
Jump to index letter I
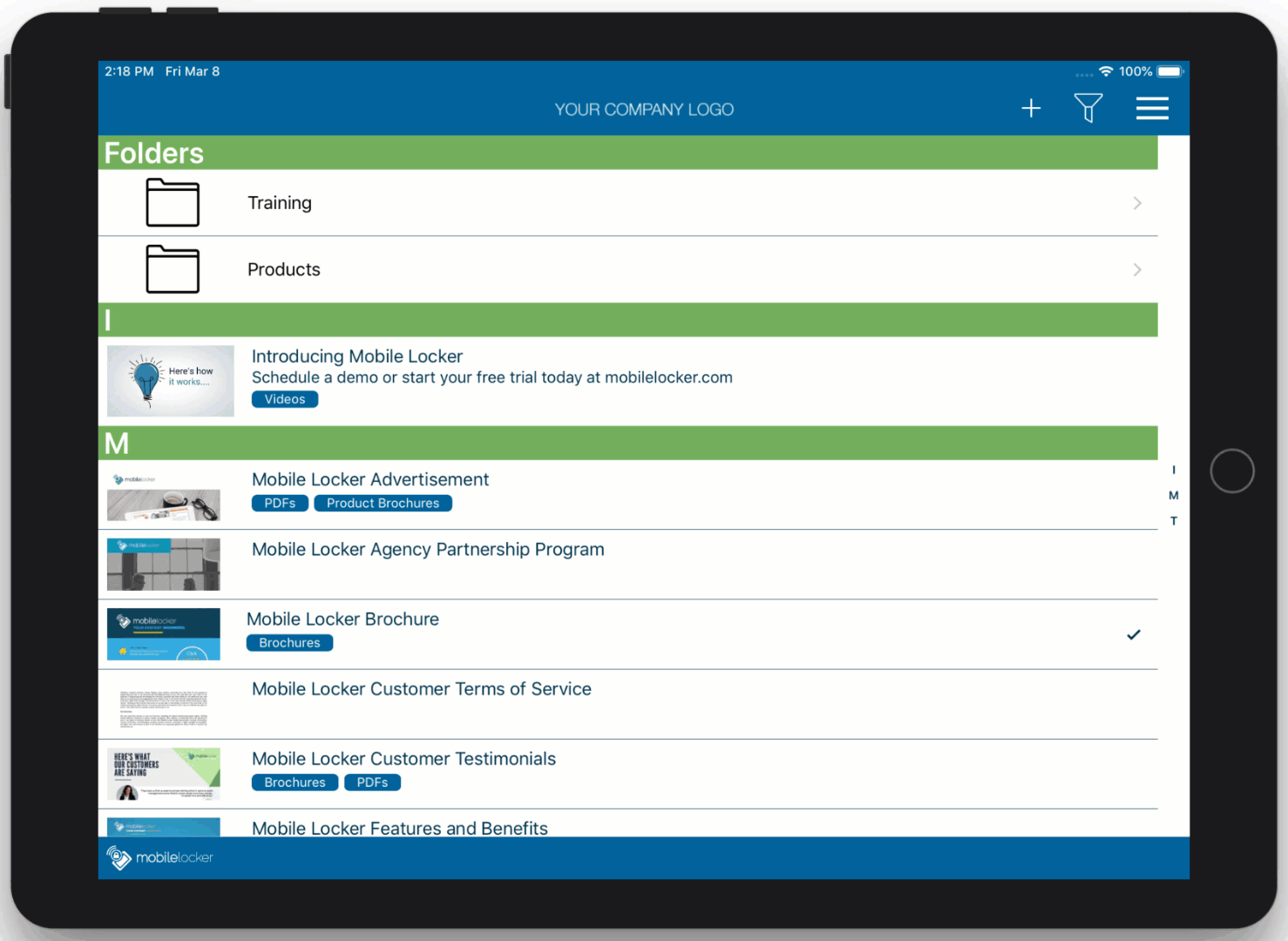coord(1174,470)
